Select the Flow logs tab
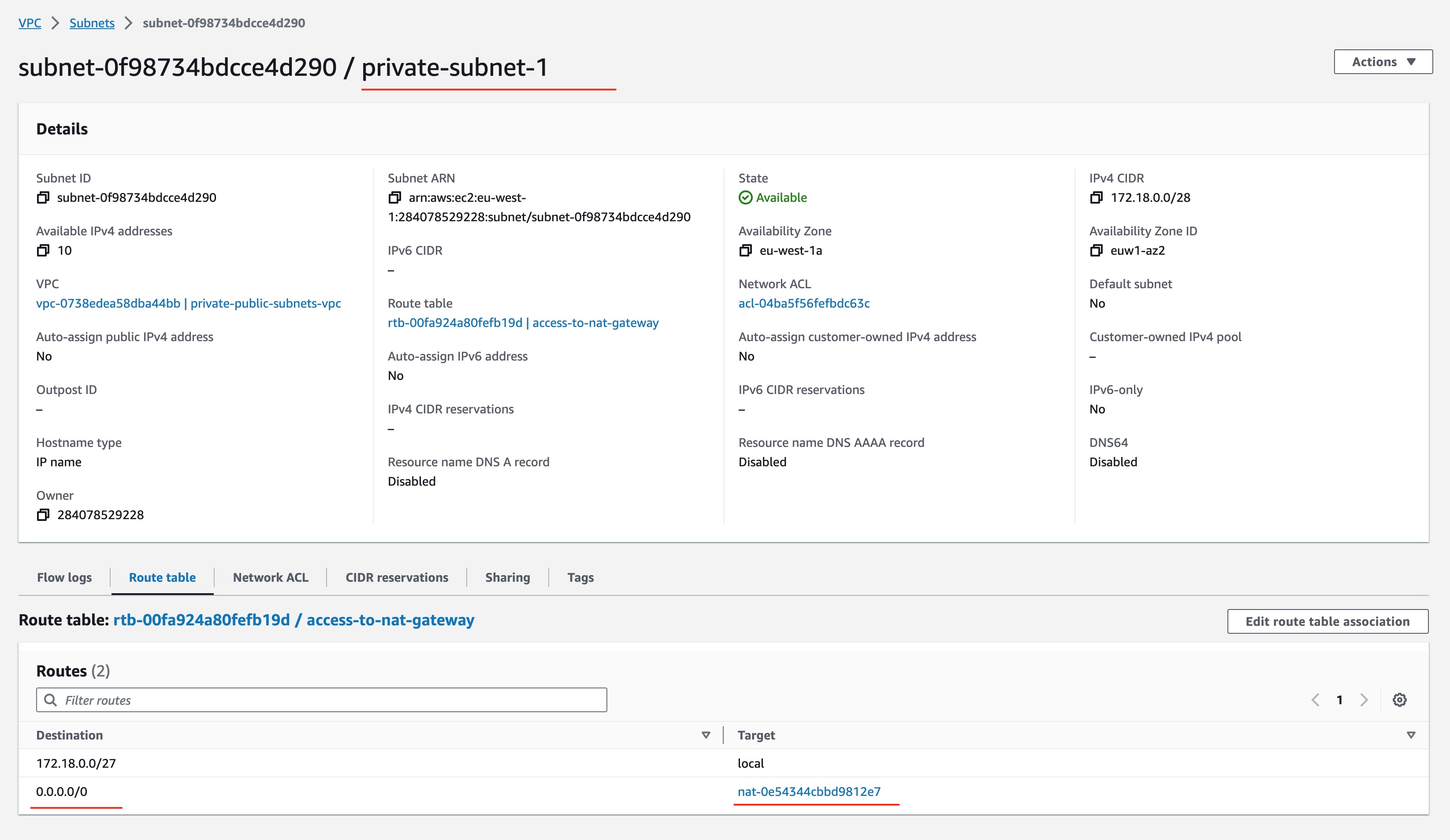The height and width of the screenshot is (840, 1450). (x=65, y=577)
